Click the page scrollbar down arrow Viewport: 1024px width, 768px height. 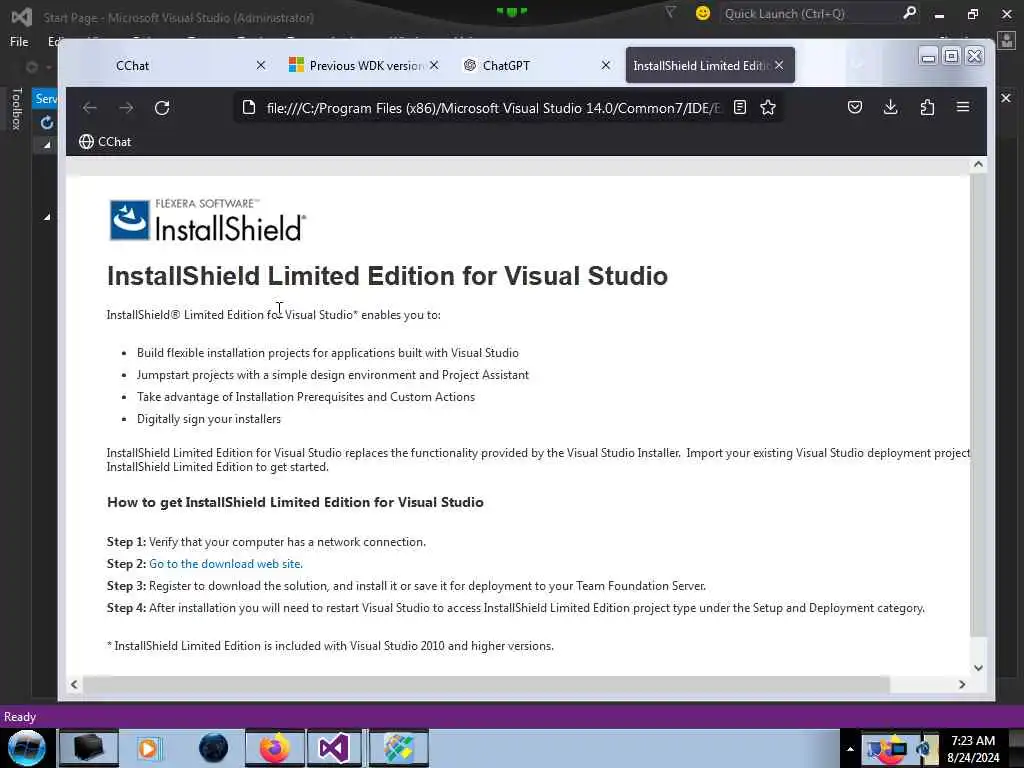[x=978, y=667]
